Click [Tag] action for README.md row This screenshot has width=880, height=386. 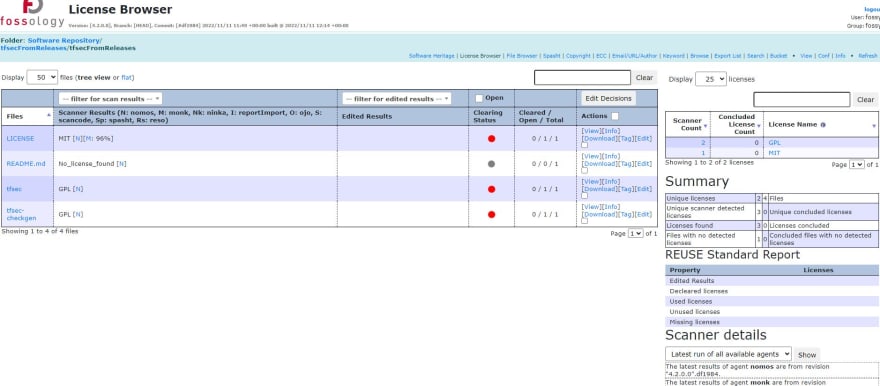pyautogui.click(x=625, y=164)
